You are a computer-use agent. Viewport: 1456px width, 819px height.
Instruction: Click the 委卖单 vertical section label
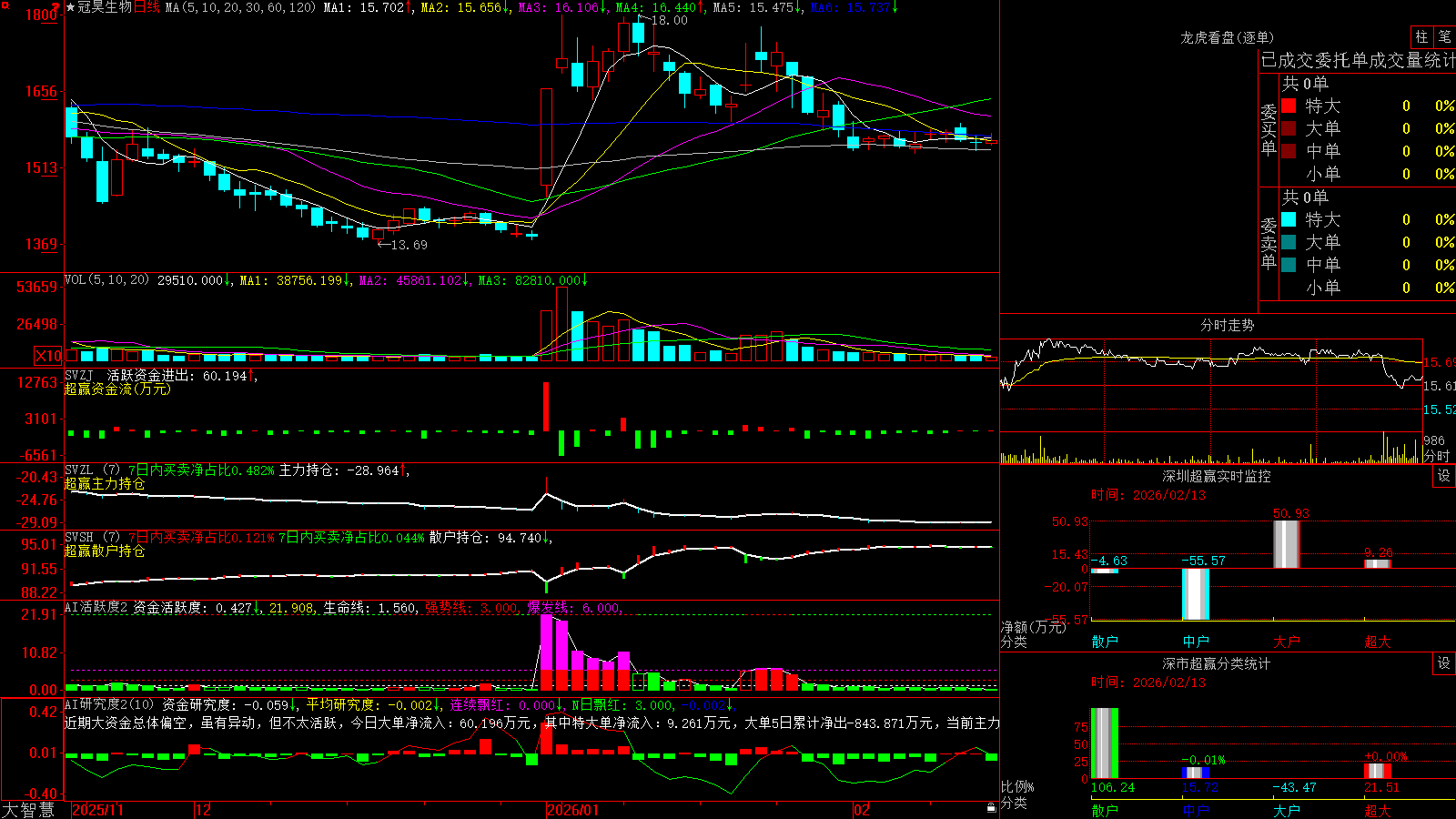1269,242
